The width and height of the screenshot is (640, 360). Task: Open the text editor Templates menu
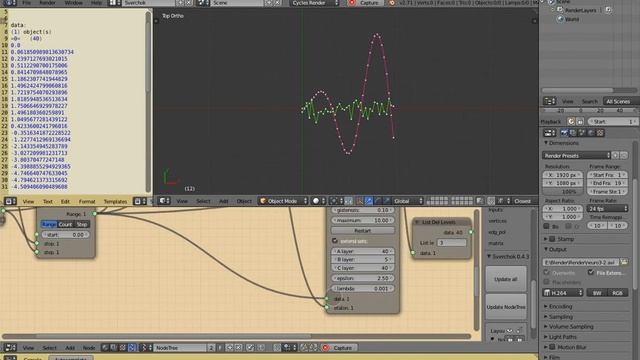coord(116,201)
